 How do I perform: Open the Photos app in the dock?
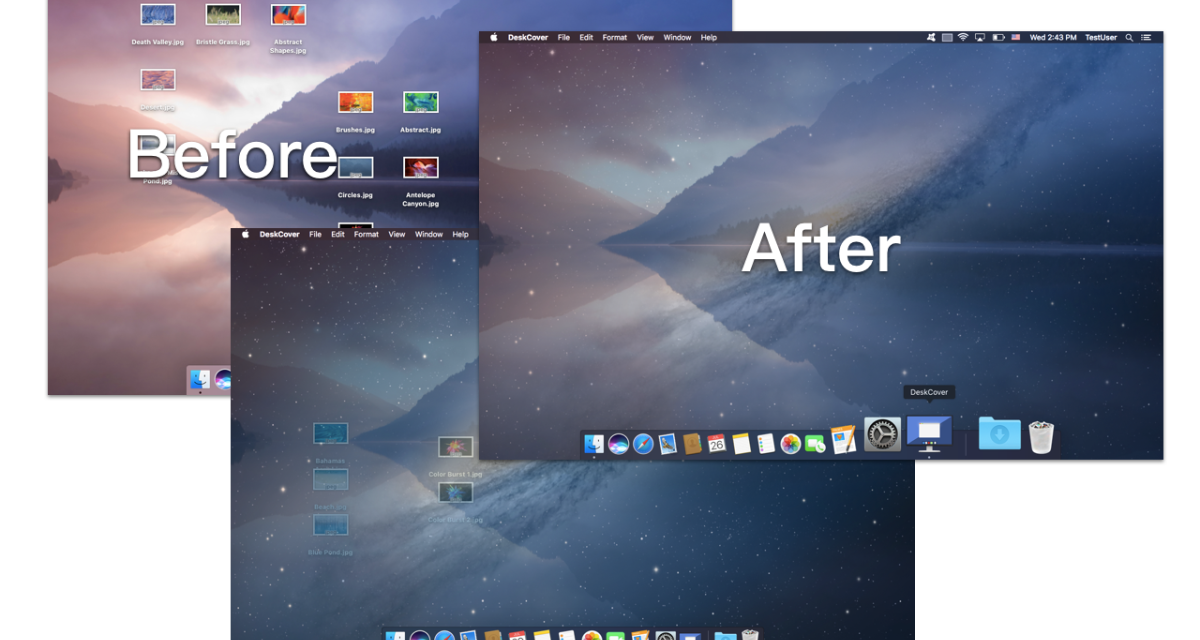coord(790,443)
